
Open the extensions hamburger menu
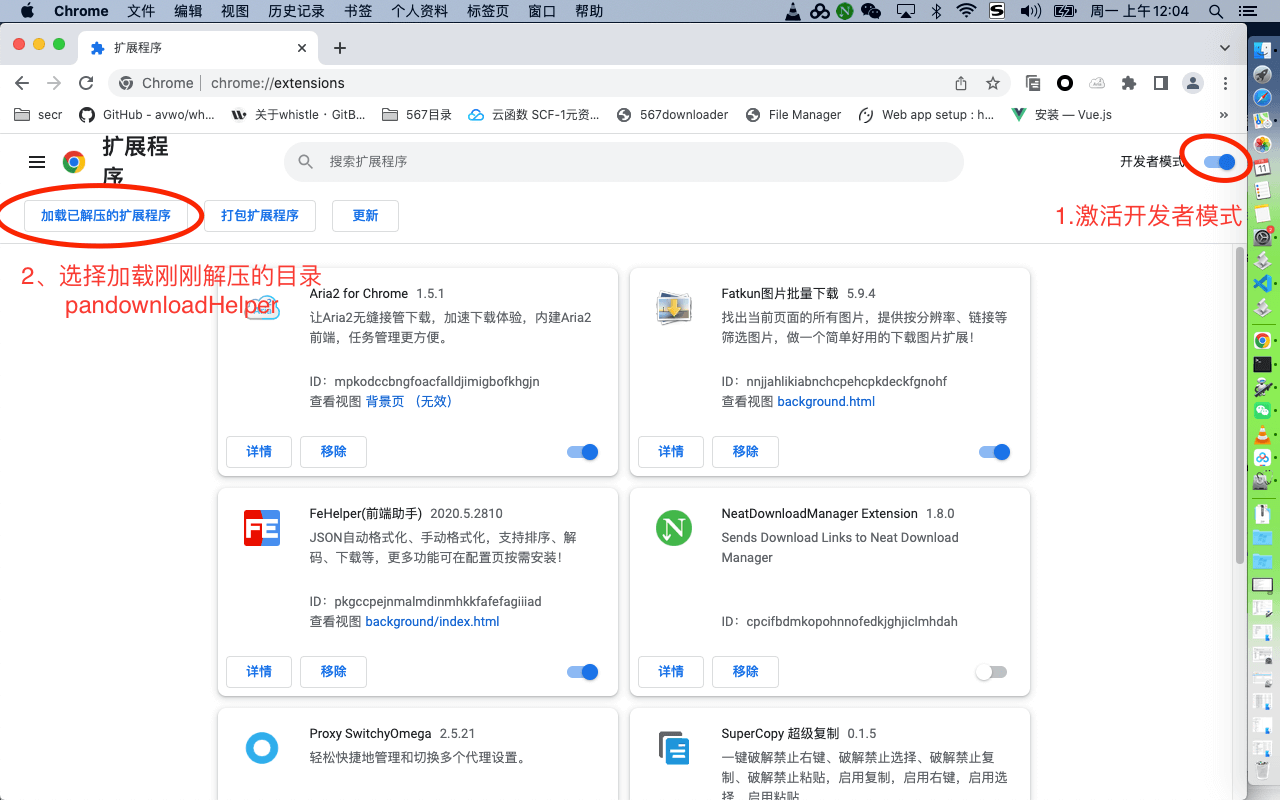tap(37, 162)
